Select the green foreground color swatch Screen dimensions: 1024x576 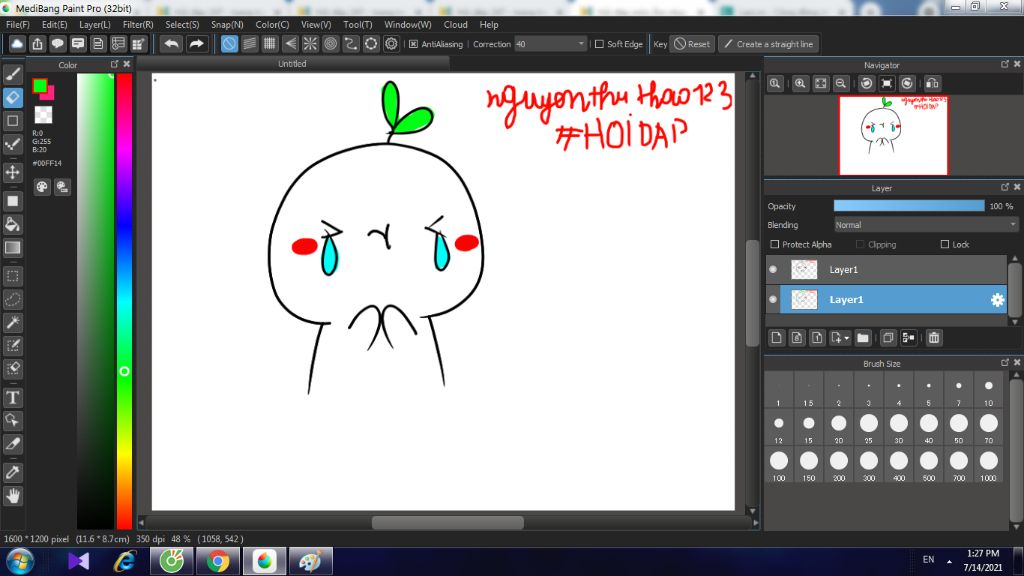(x=40, y=86)
